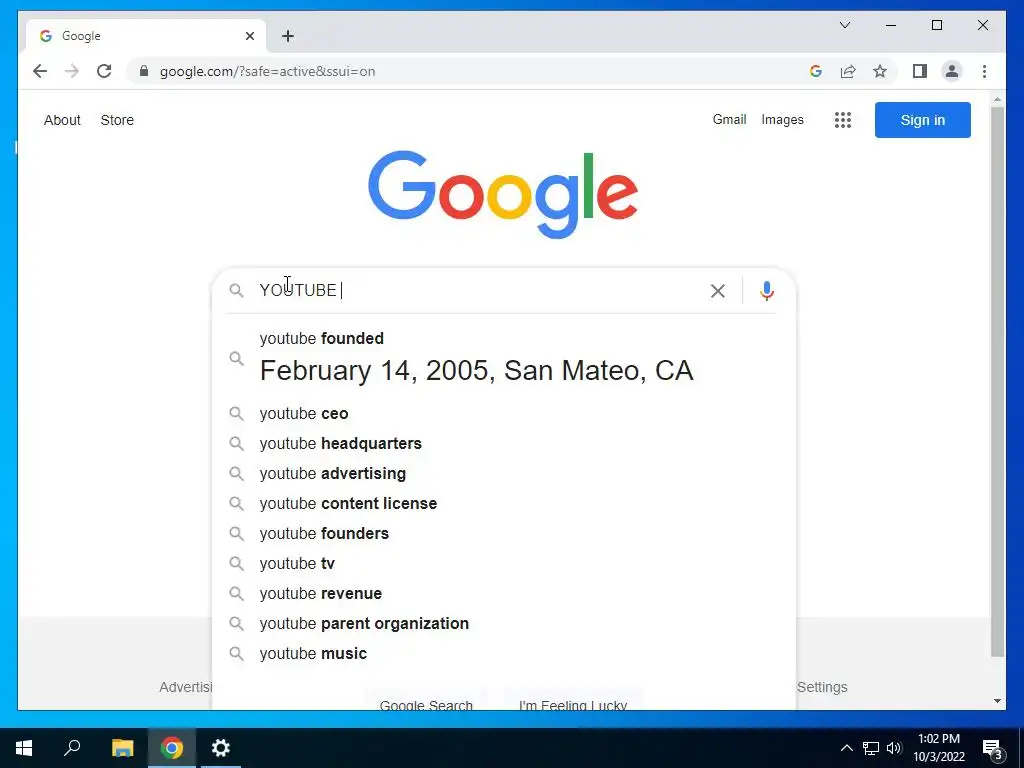Open the taskbar clock and date
The height and width of the screenshot is (768, 1024).
(x=939, y=748)
